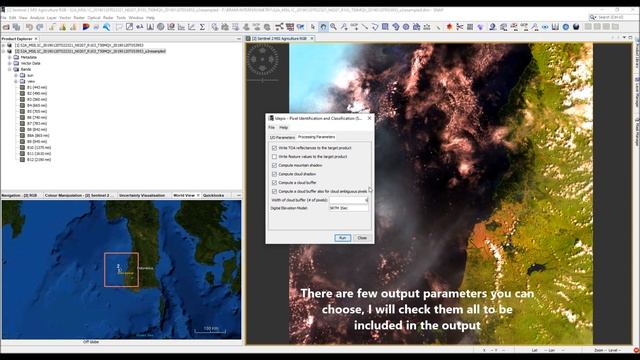Expand the Metadata folder
Viewport: 640px width, 360px height.
(x=10, y=58)
